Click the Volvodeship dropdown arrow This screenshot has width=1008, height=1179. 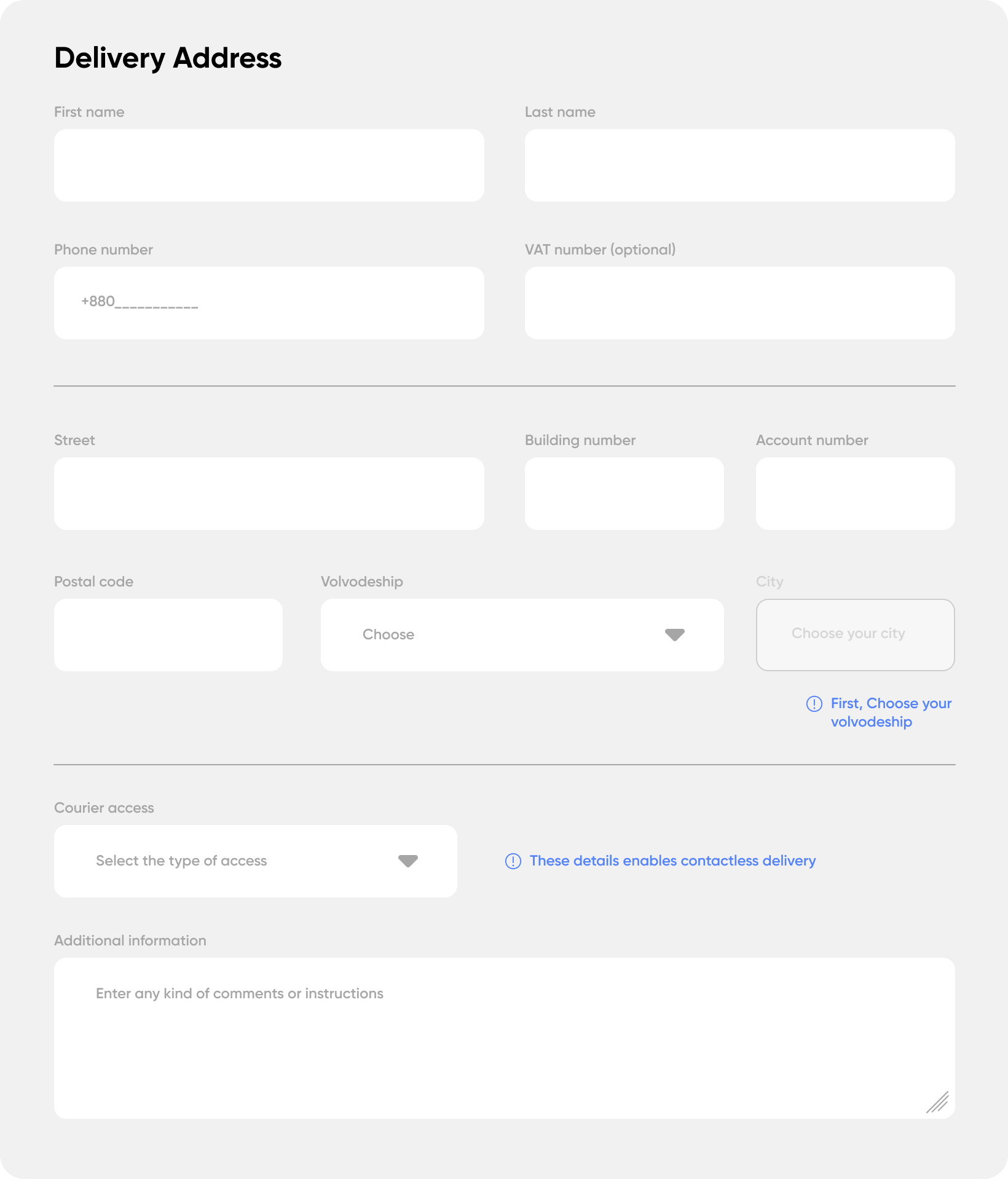pos(675,635)
